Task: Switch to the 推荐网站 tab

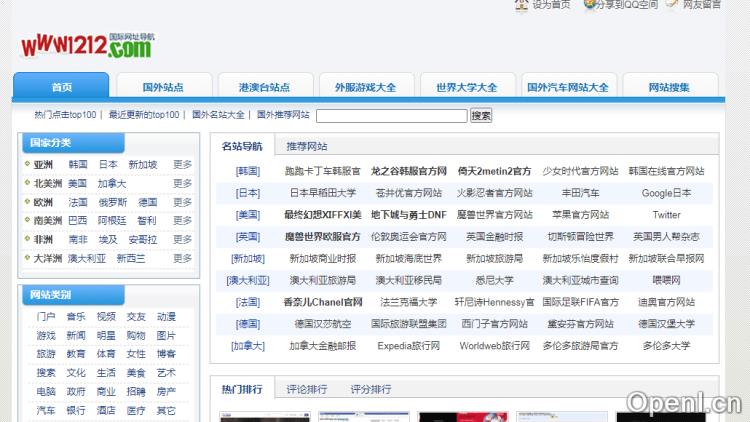Action: [307, 146]
